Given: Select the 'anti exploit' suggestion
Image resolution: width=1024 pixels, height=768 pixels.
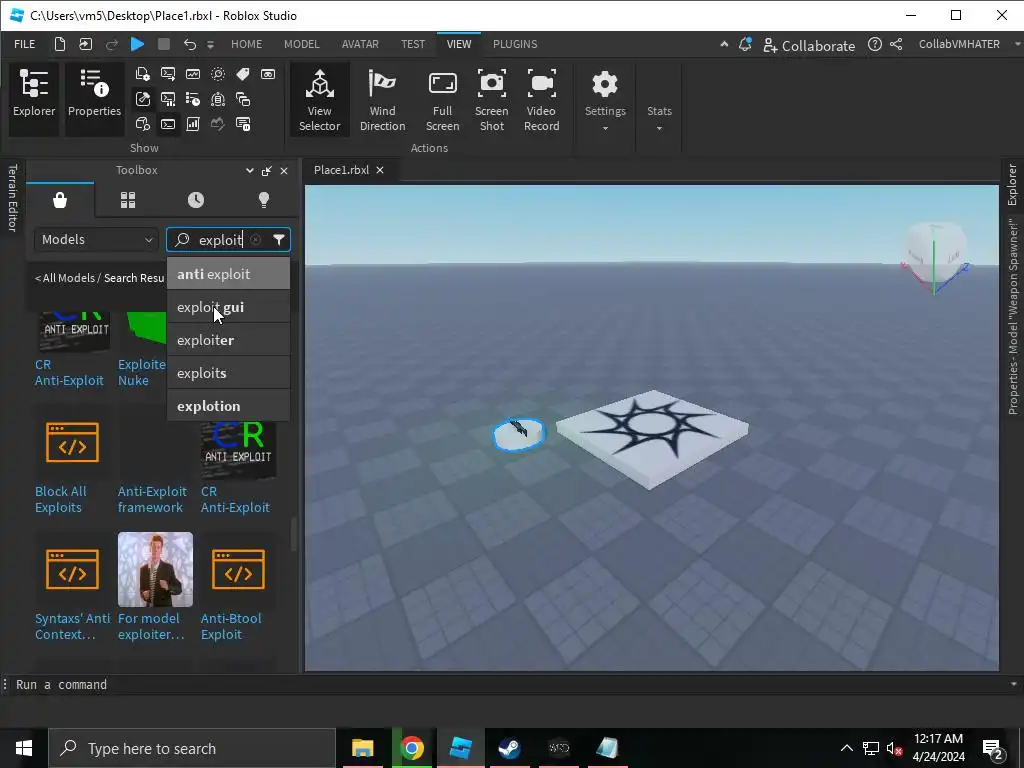Looking at the screenshot, I should coord(229,274).
